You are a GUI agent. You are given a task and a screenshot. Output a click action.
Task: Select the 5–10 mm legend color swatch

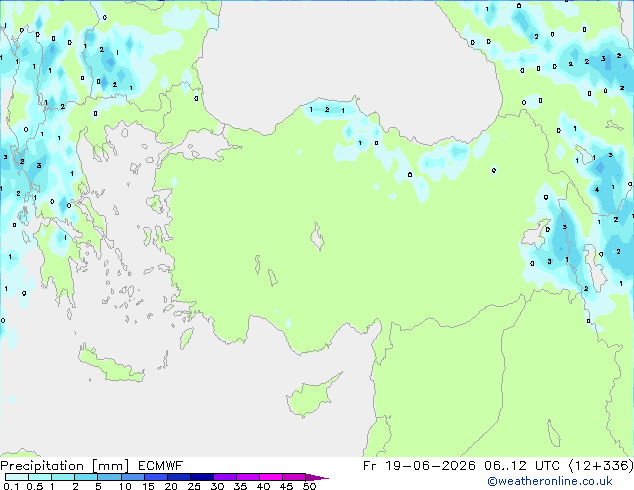(109, 477)
